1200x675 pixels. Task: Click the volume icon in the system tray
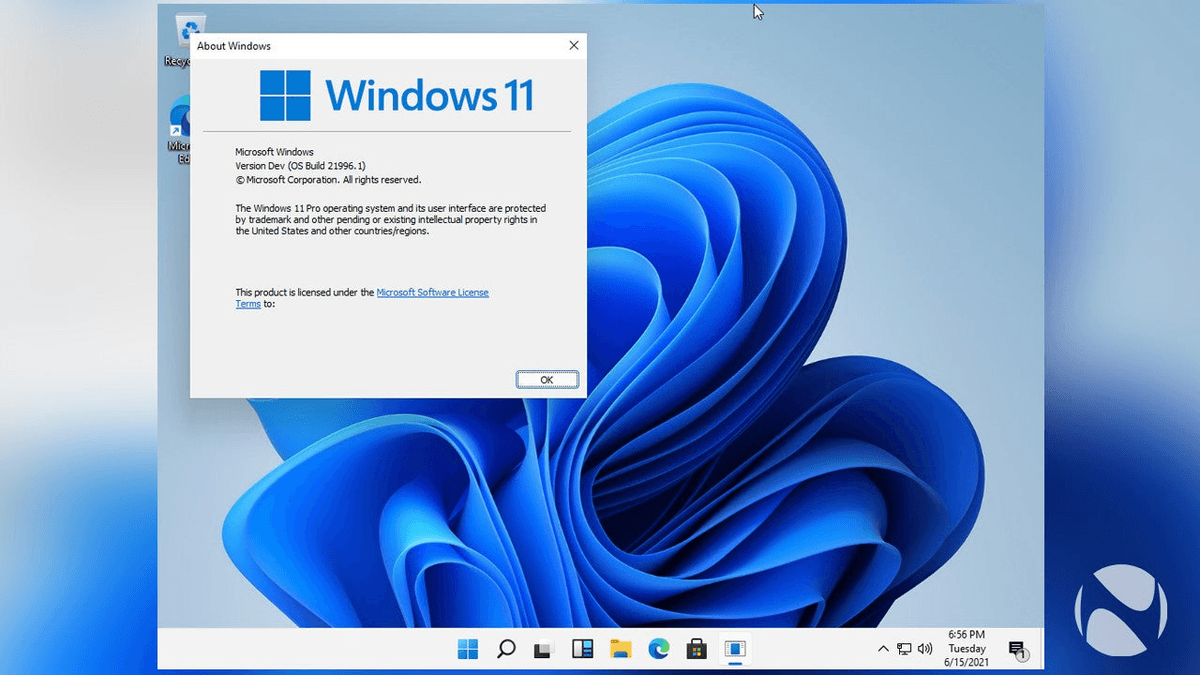pos(925,648)
